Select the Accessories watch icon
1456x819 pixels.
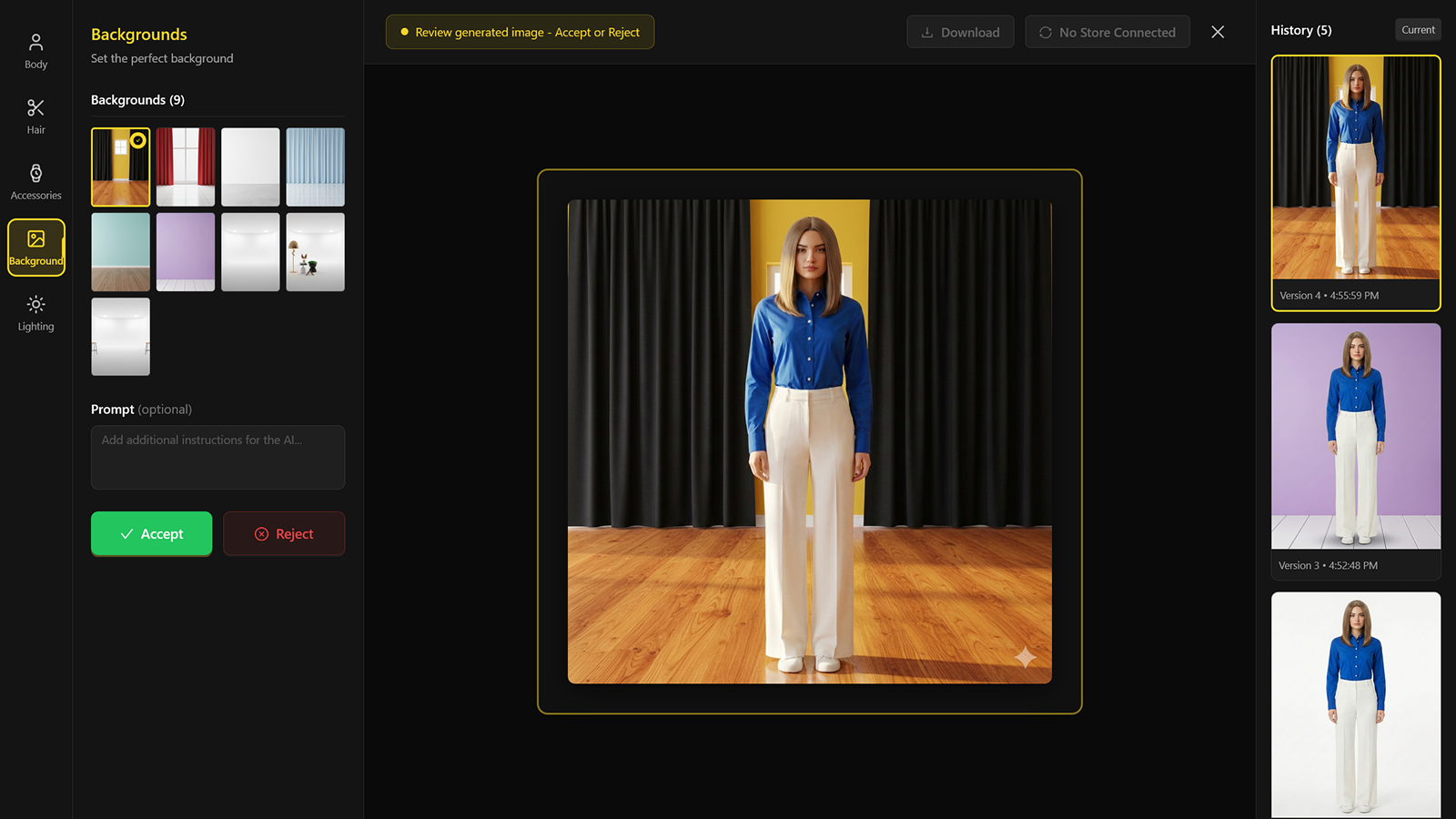(x=35, y=174)
